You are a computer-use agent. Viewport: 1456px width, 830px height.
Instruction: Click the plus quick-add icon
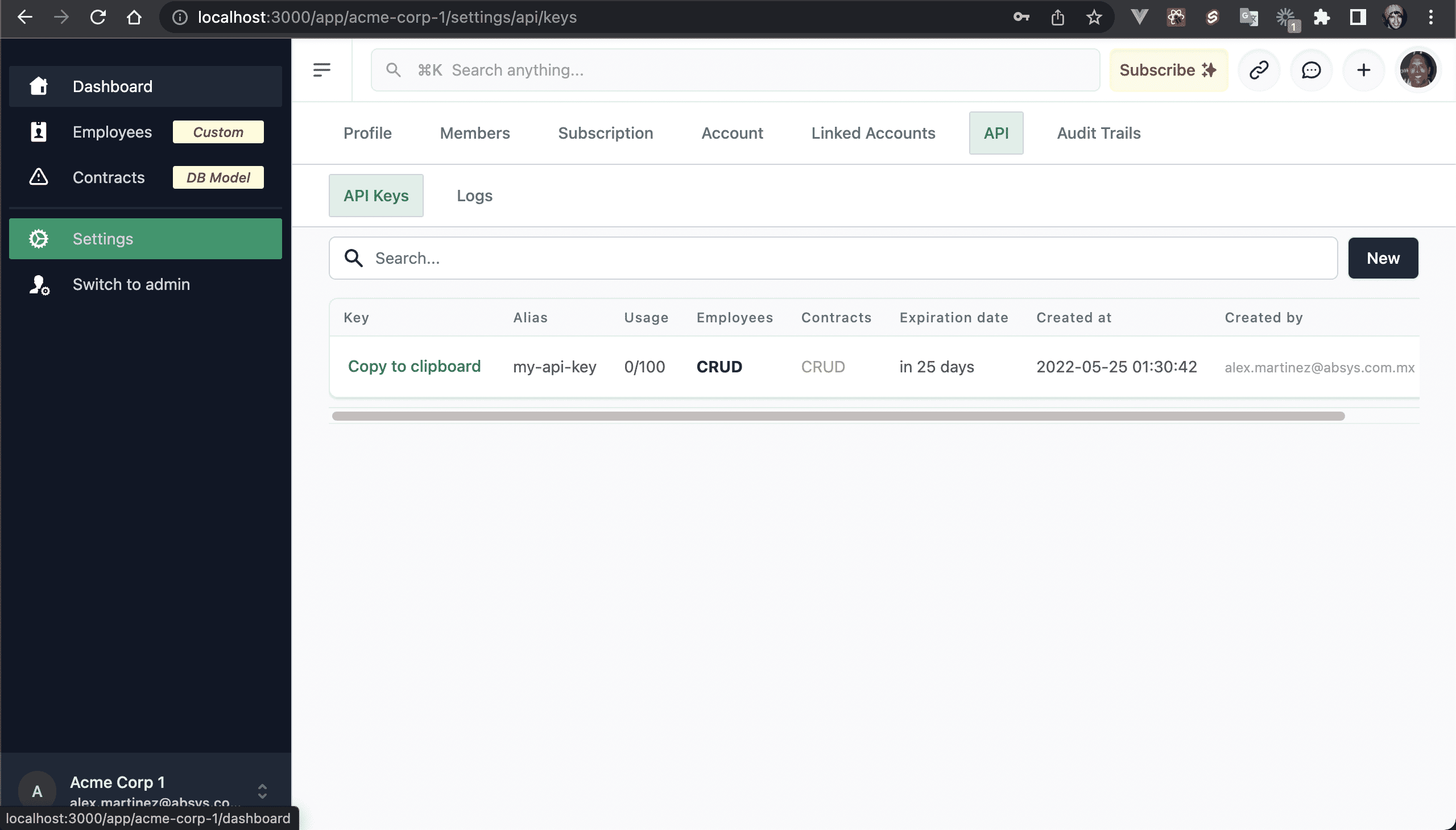[x=1364, y=69]
